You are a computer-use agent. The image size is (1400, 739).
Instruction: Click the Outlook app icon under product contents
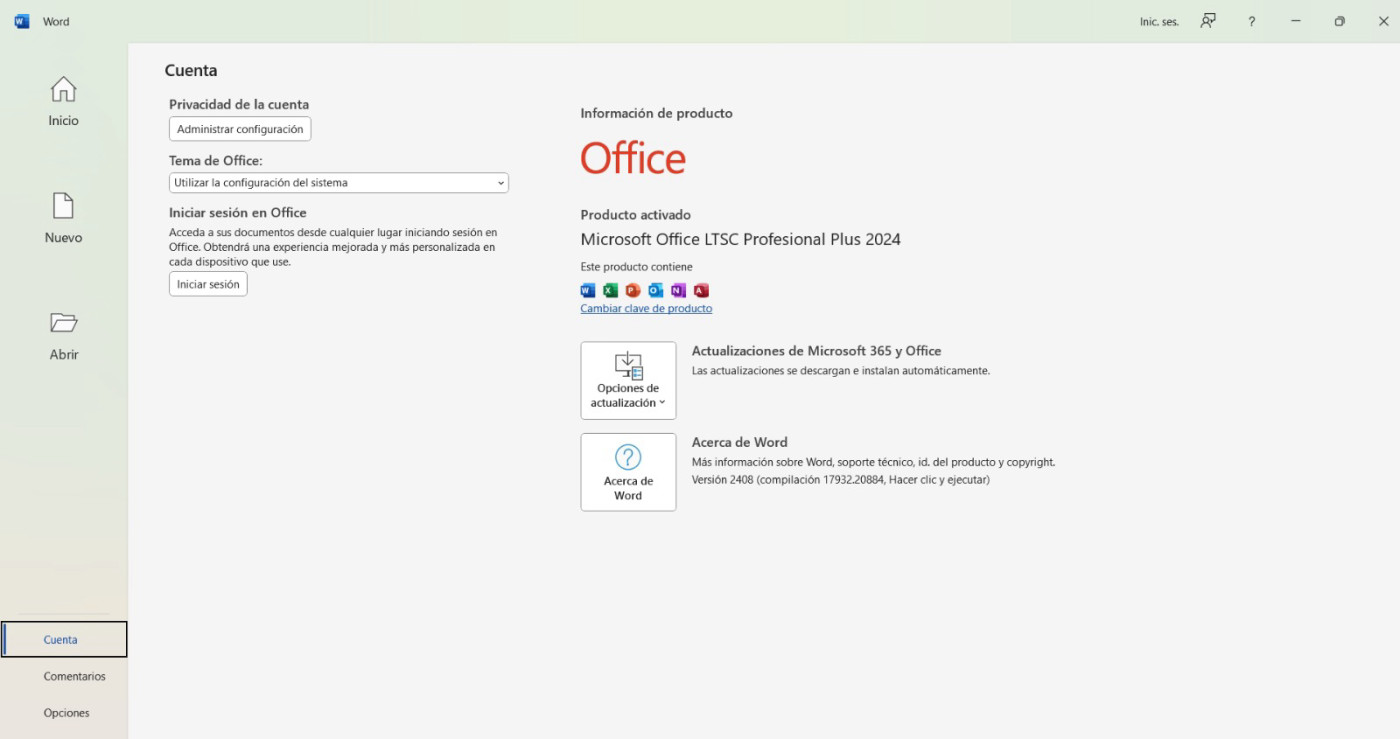tap(656, 290)
